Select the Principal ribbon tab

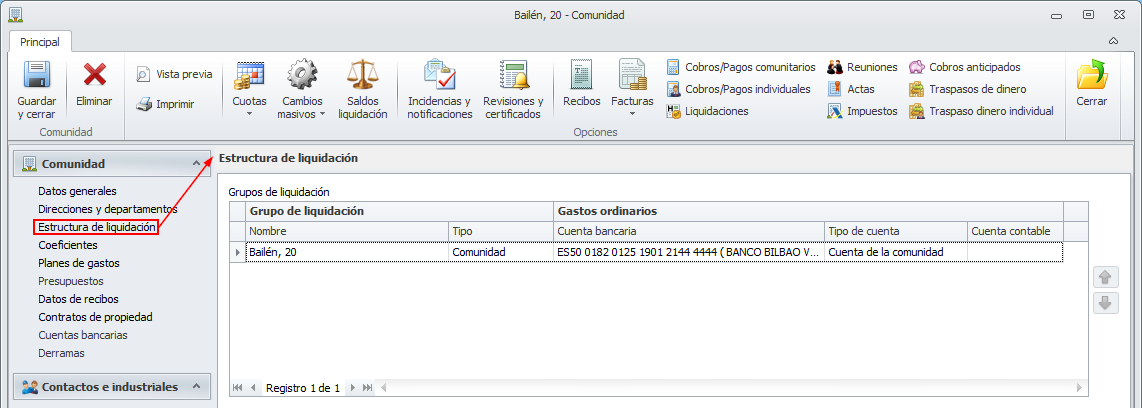click(40, 42)
